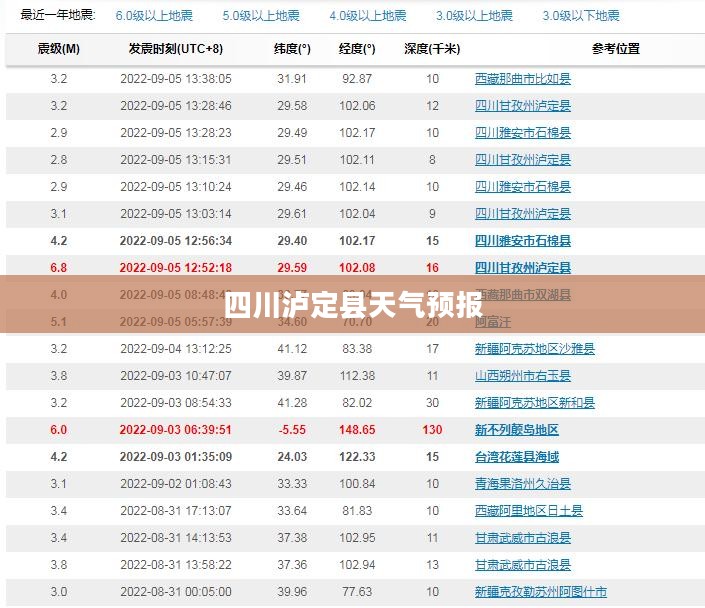Click the latitude value 31.91
The height and width of the screenshot is (608, 705).
pyautogui.click(x=292, y=79)
